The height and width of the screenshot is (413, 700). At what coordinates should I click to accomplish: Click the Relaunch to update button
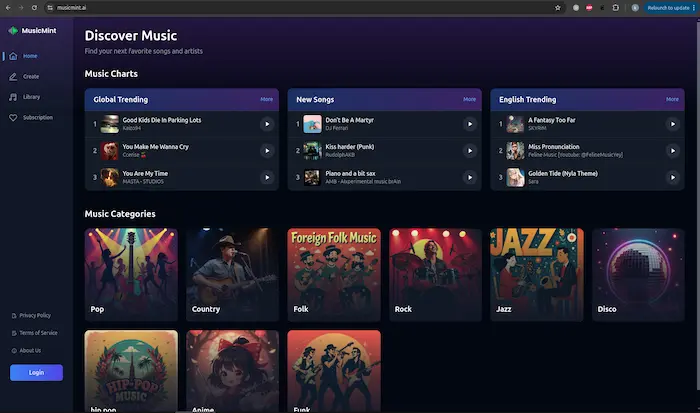coord(668,7)
